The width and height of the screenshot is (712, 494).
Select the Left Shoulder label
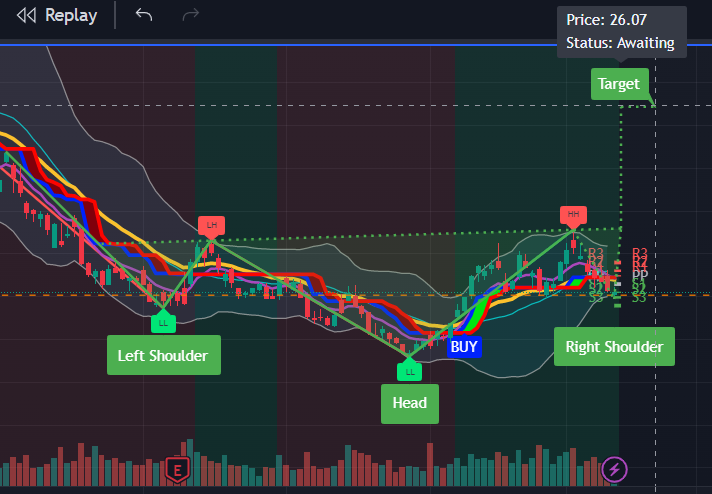(x=163, y=355)
